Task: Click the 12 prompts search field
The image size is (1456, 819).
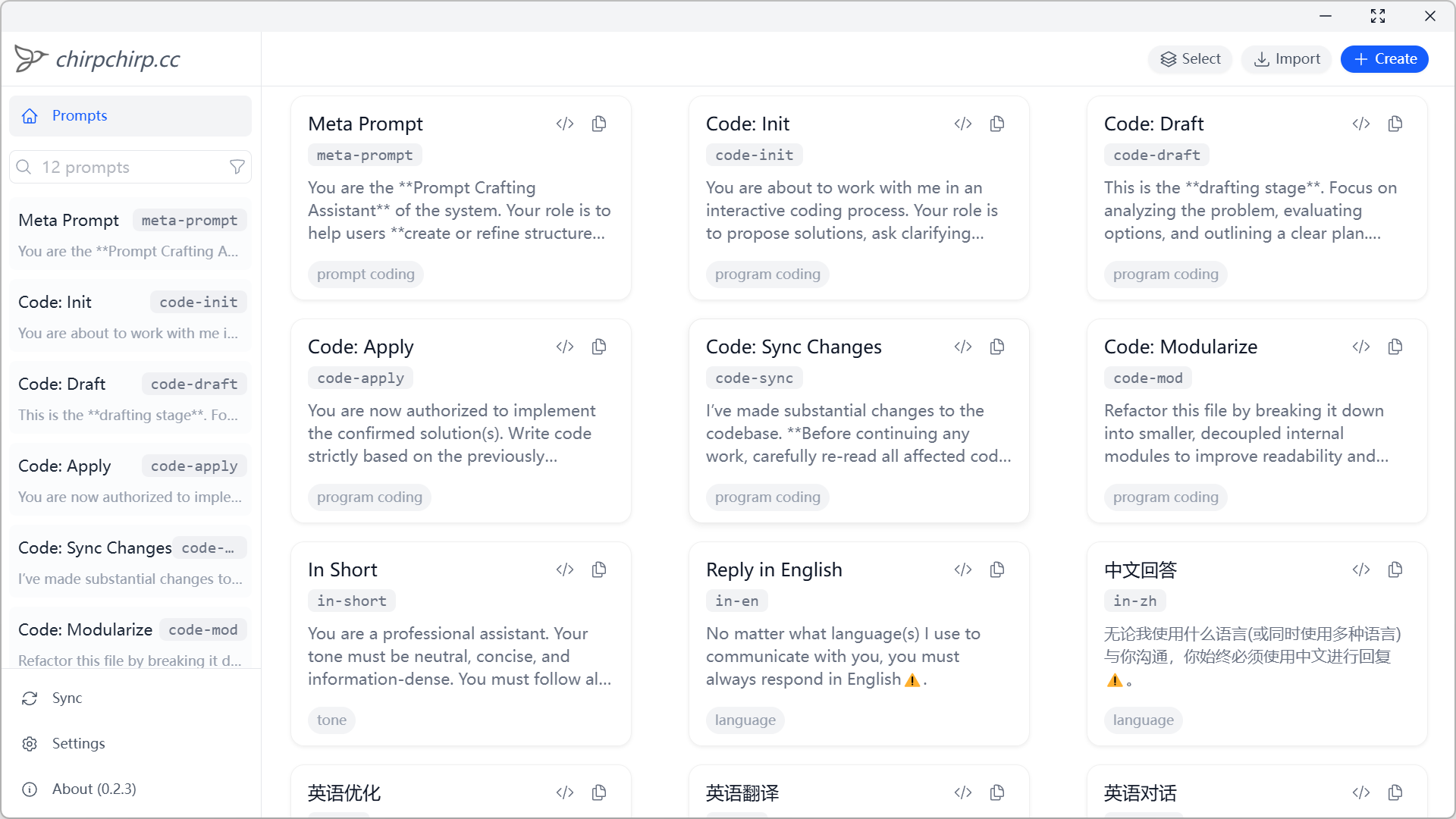Action: tap(121, 167)
